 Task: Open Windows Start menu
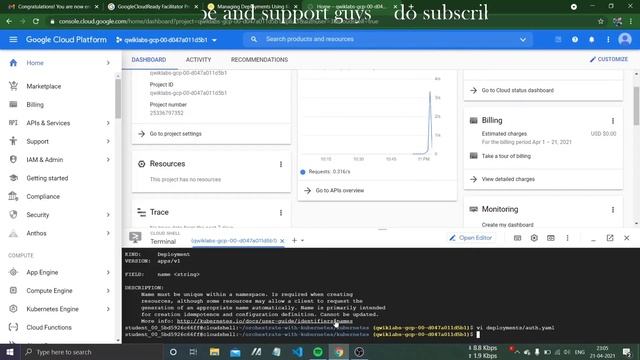10,352
